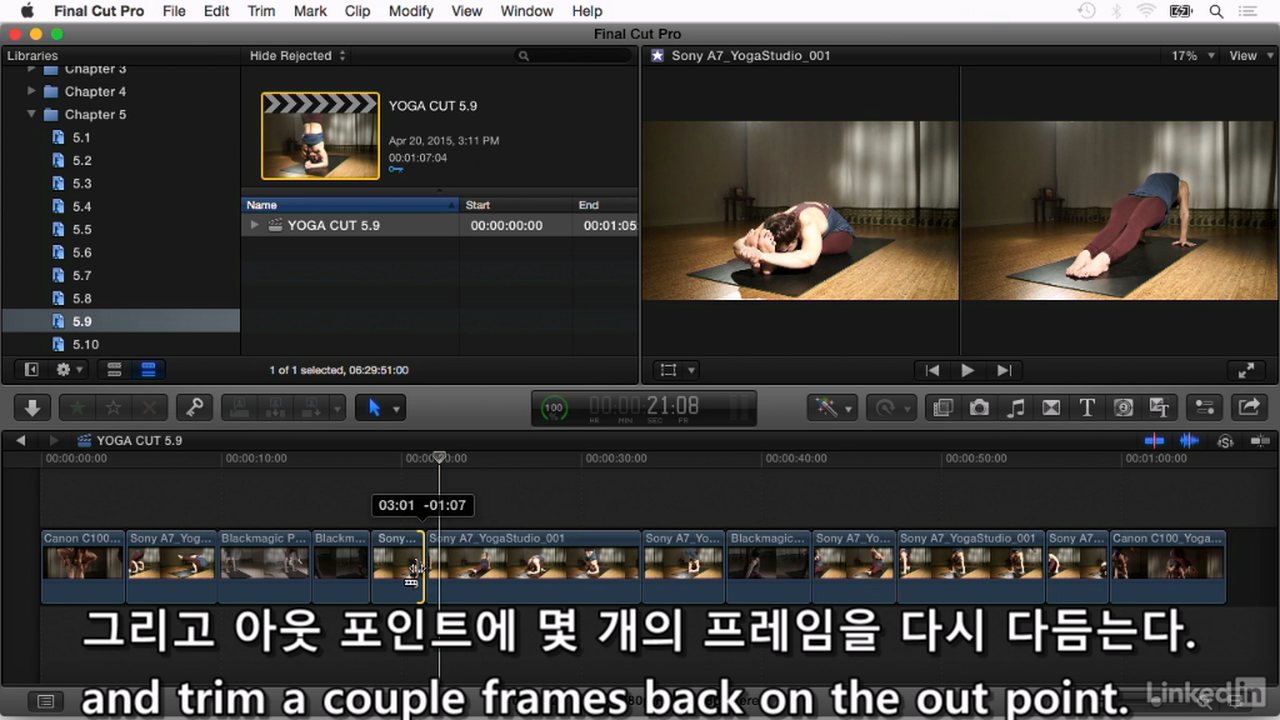Image resolution: width=1280 pixels, height=720 pixels.
Task: Click the Share export button
Action: [1249, 407]
